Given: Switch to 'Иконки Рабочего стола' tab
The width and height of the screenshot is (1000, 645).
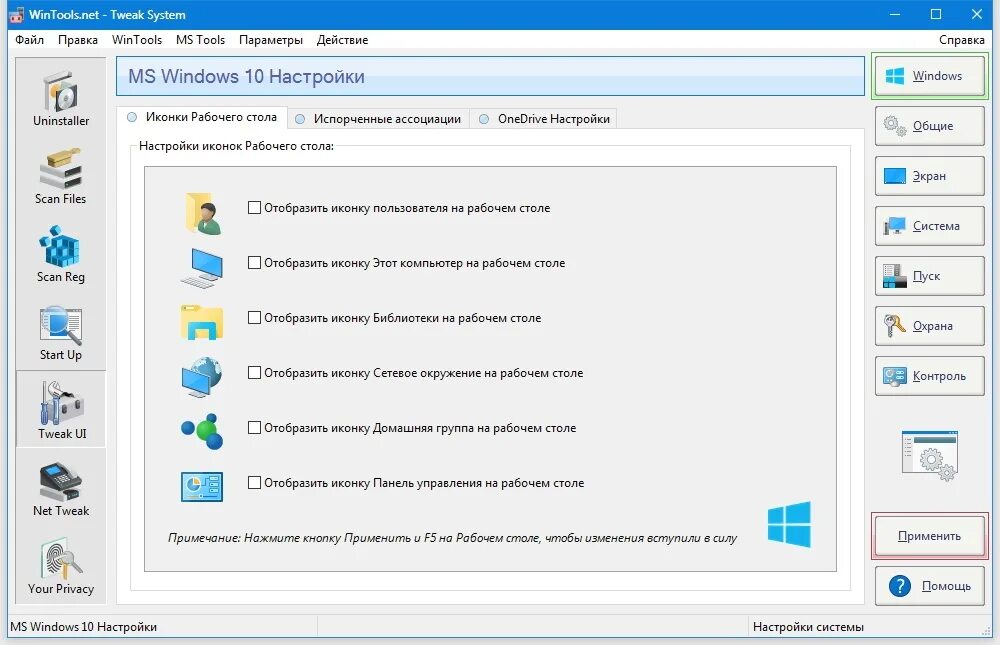Looking at the screenshot, I should coord(202,117).
